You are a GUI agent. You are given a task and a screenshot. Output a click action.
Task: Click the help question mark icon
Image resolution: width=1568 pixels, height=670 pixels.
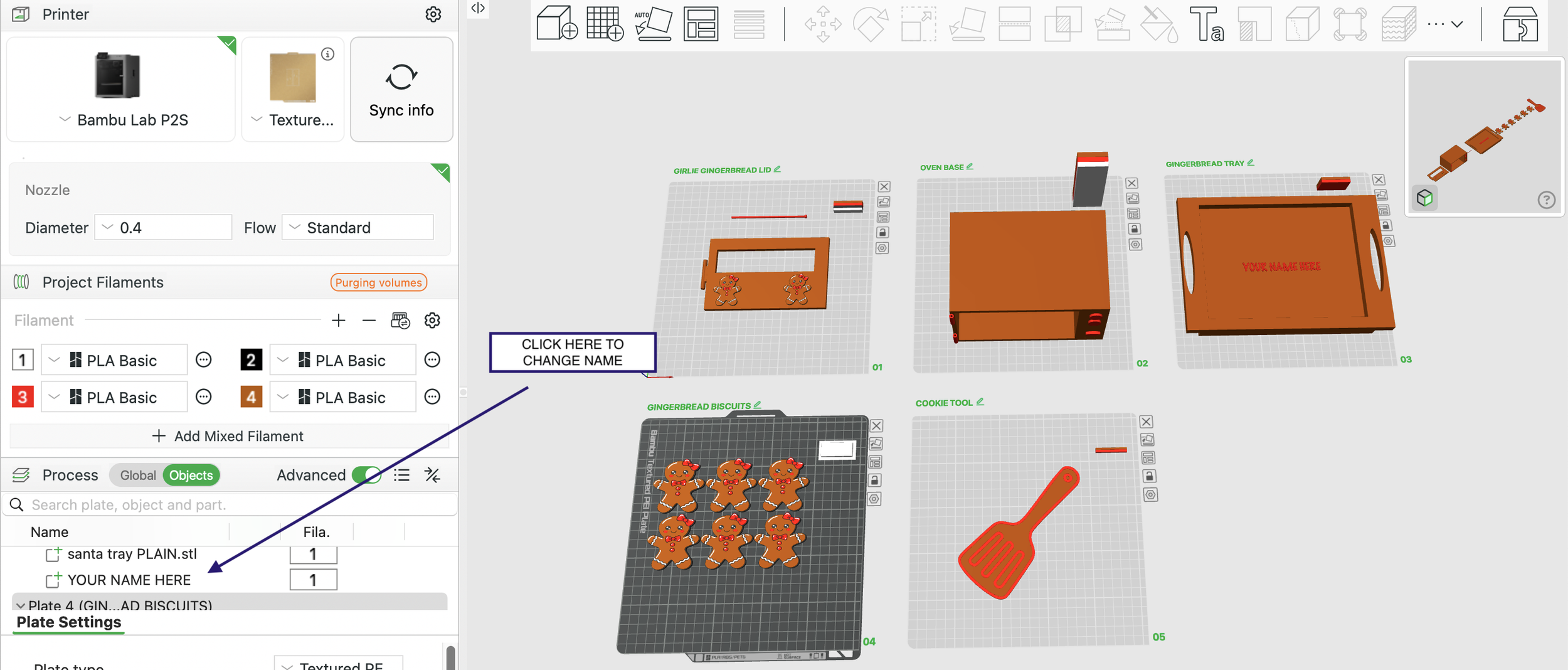coord(1546,199)
